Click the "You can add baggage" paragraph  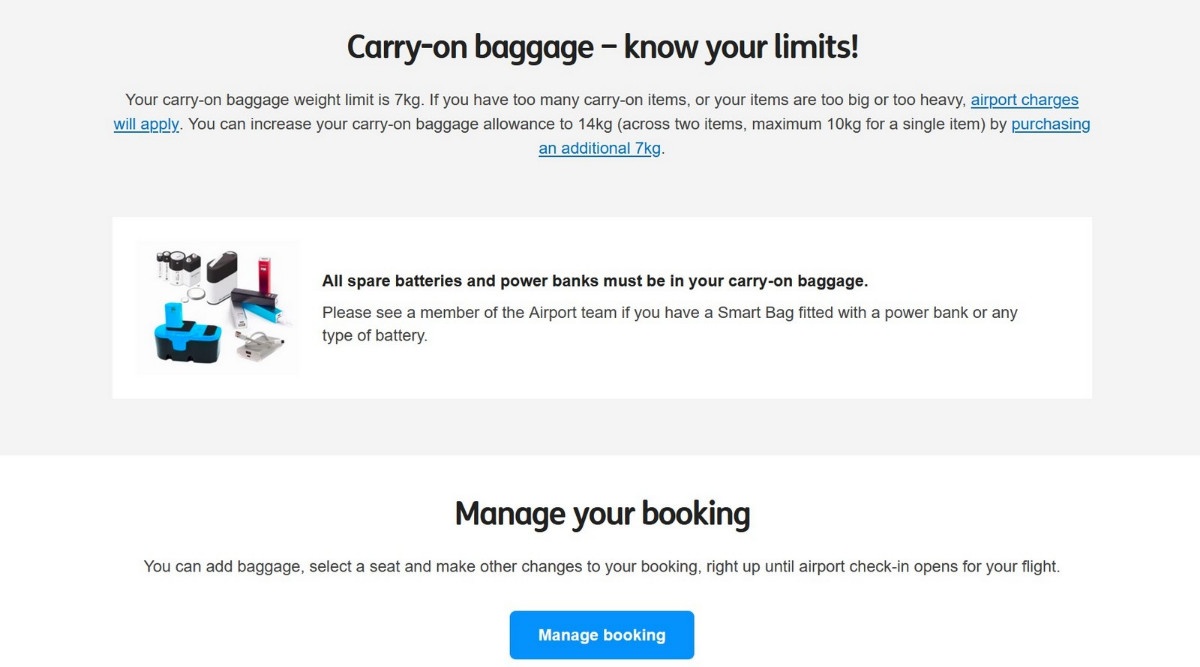coord(601,566)
